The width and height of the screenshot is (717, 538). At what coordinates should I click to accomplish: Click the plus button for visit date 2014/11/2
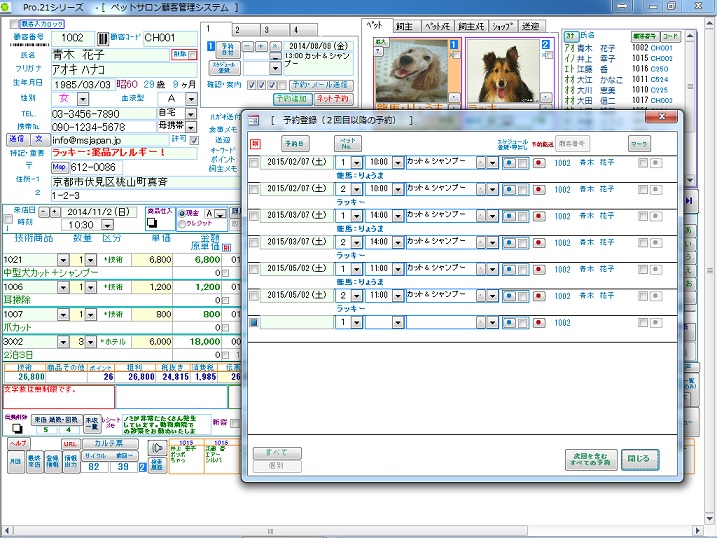(x=54, y=212)
